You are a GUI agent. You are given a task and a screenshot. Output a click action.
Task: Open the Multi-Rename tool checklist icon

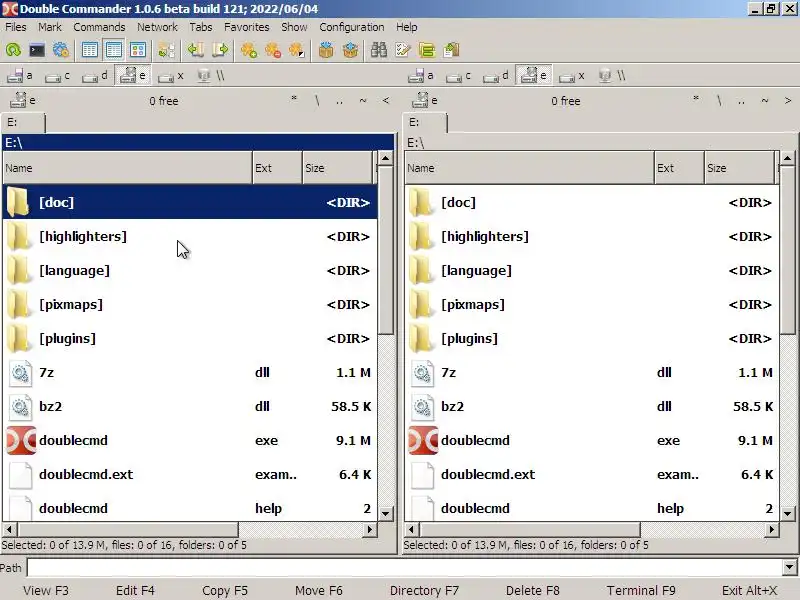point(403,50)
